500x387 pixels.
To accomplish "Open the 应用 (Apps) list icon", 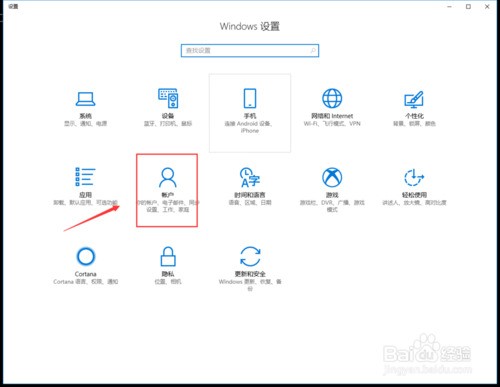I will pyautogui.click(x=85, y=177).
